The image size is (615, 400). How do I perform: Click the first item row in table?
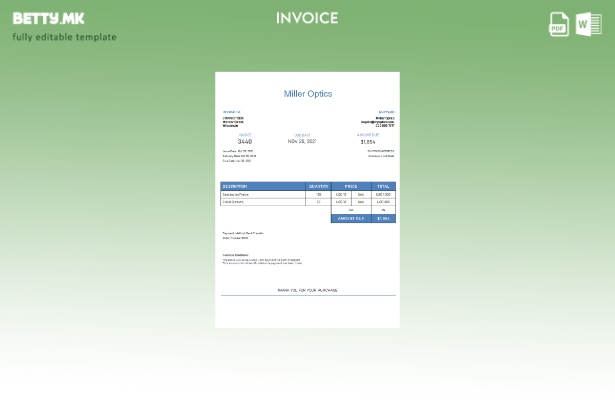[307, 194]
